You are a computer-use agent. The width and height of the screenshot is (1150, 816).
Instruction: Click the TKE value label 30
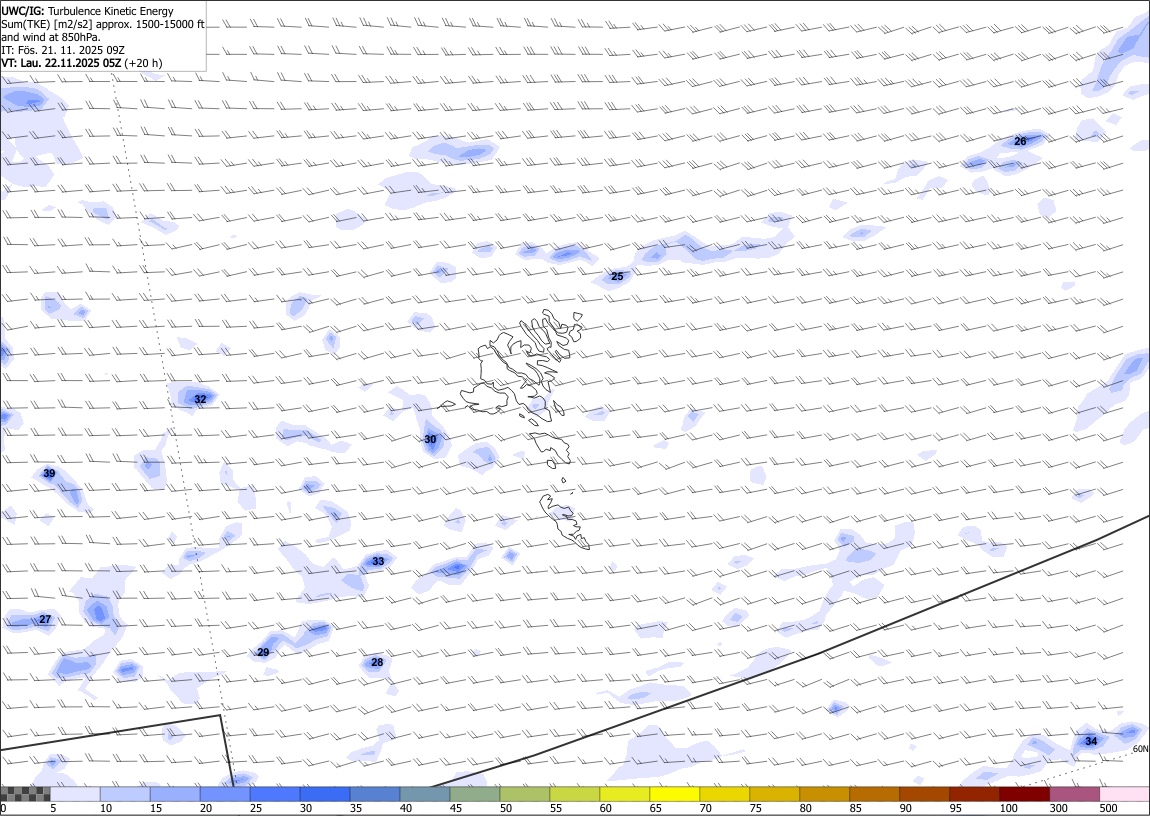pyautogui.click(x=431, y=440)
